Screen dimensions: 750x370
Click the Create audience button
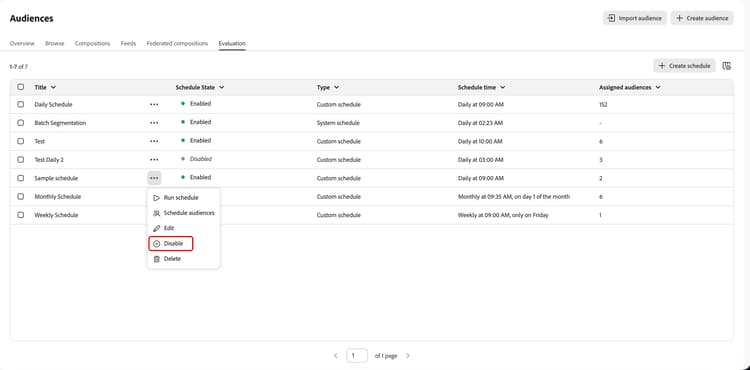(x=702, y=18)
